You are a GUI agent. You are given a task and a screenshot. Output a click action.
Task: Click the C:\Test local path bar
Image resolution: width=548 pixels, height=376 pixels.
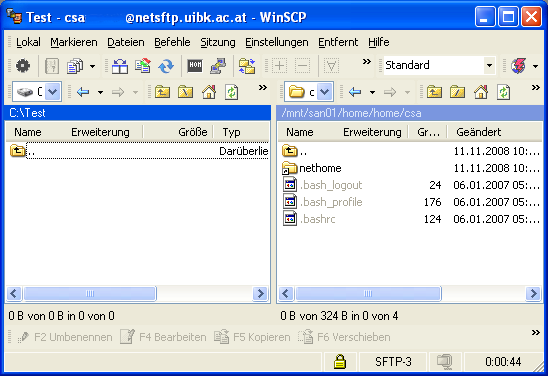click(138, 113)
